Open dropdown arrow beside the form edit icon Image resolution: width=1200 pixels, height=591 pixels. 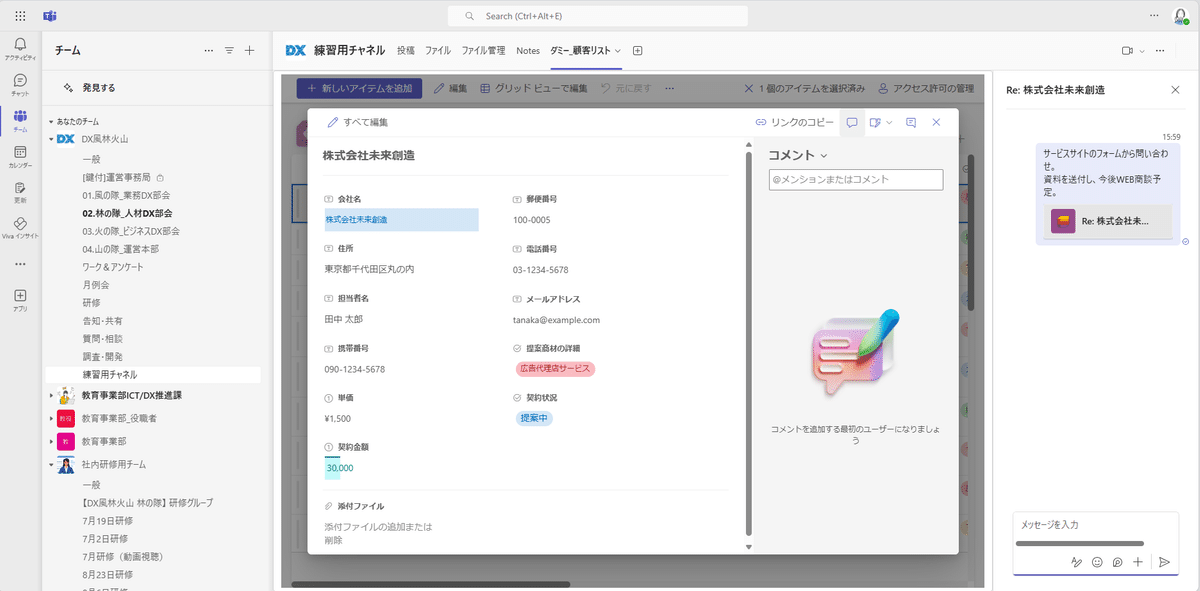[889, 122]
